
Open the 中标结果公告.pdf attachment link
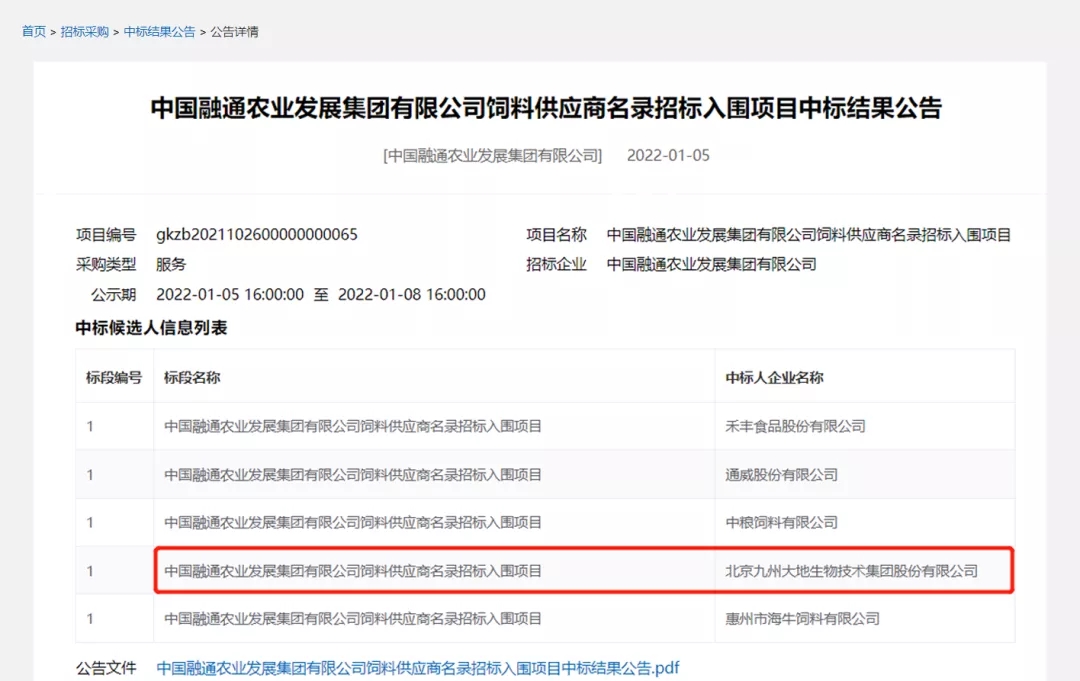point(417,668)
